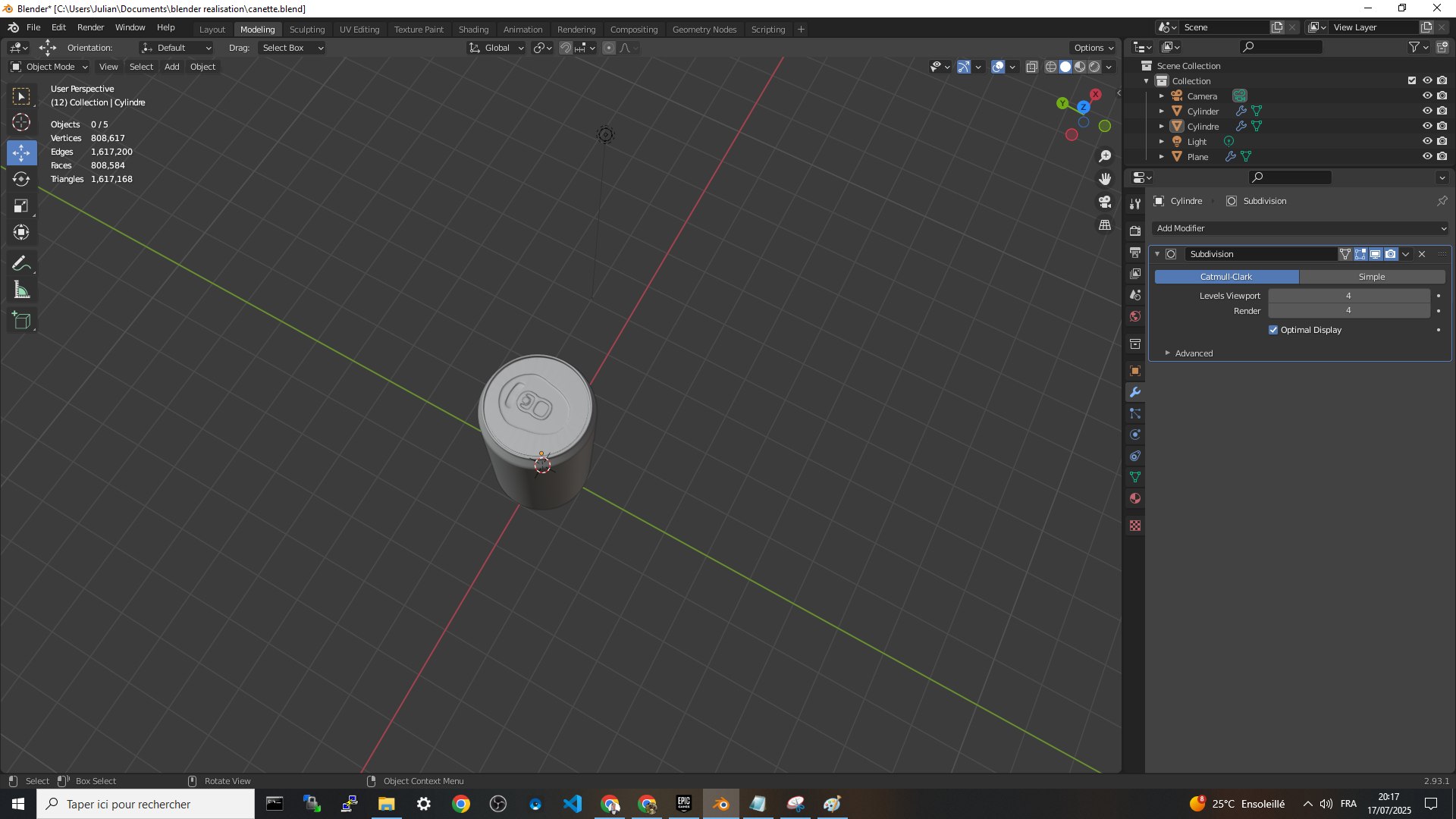This screenshot has width=1456, height=819.
Task: Switch to the Shading workspace tab
Action: click(473, 30)
